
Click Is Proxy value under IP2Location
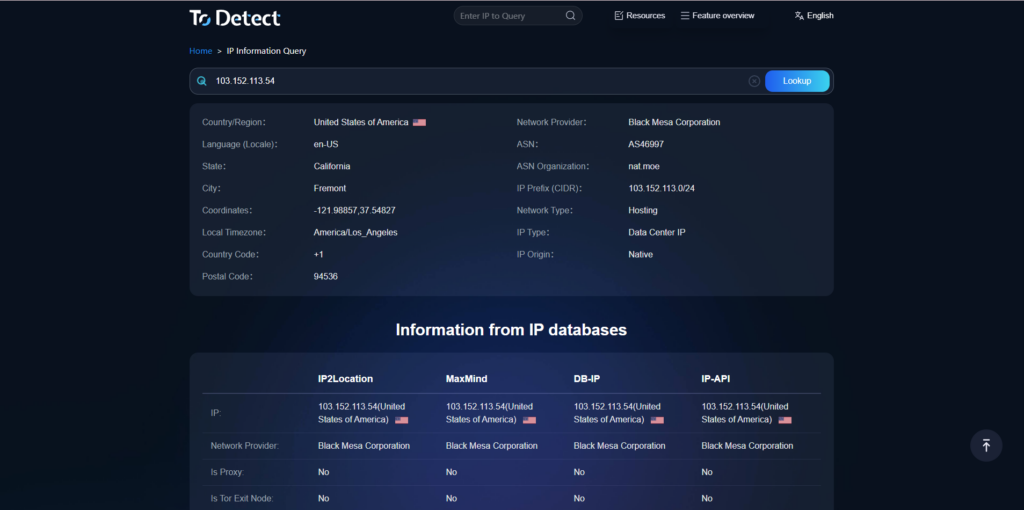pyautogui.click(x=323, y=472)
